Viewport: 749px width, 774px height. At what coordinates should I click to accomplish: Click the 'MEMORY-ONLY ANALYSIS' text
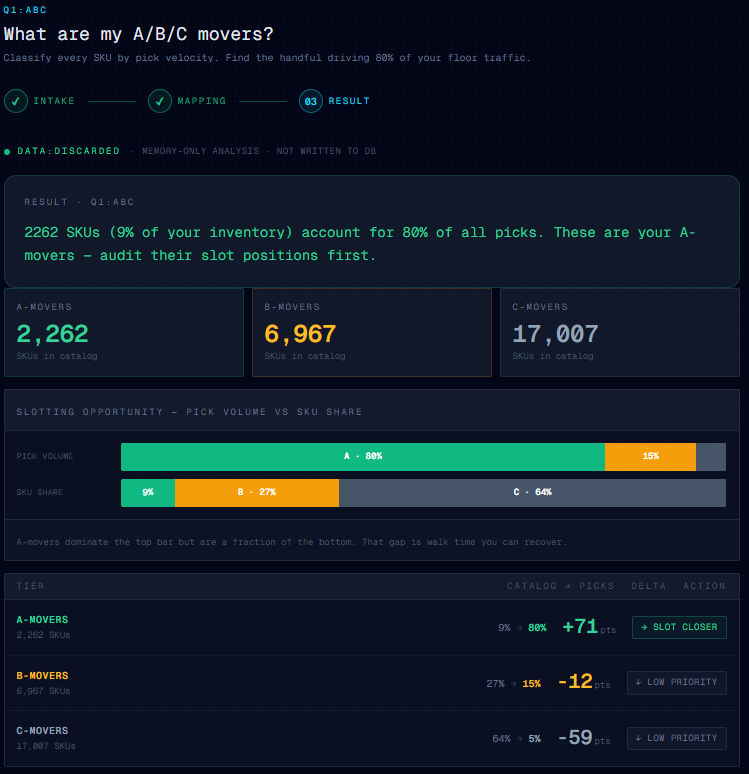pos(200,151)
